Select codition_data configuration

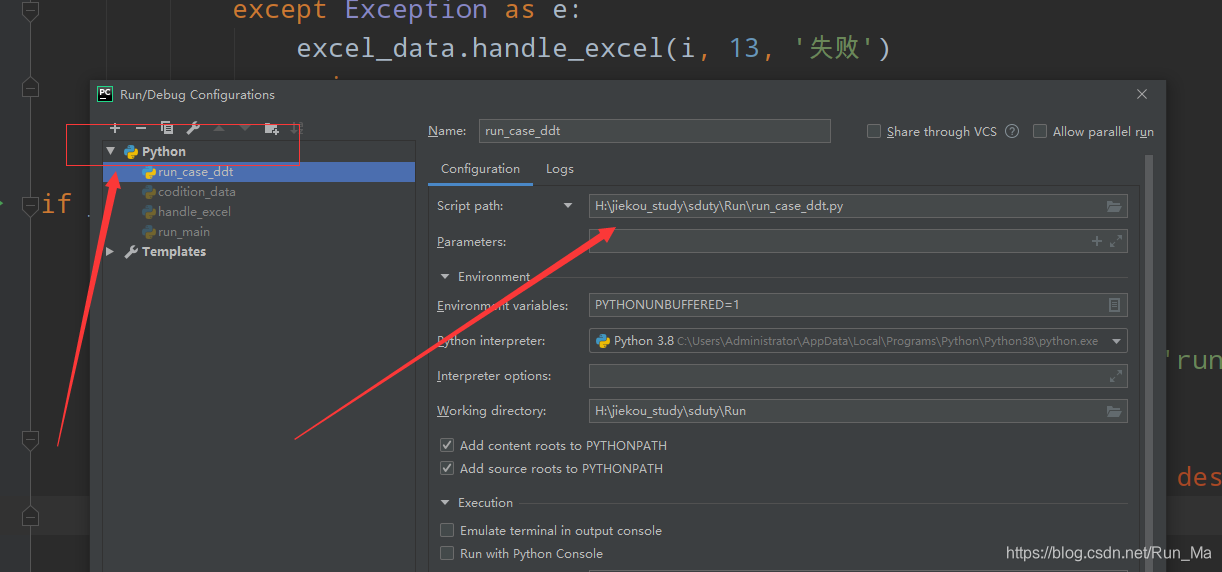click(x=259, y=192)
